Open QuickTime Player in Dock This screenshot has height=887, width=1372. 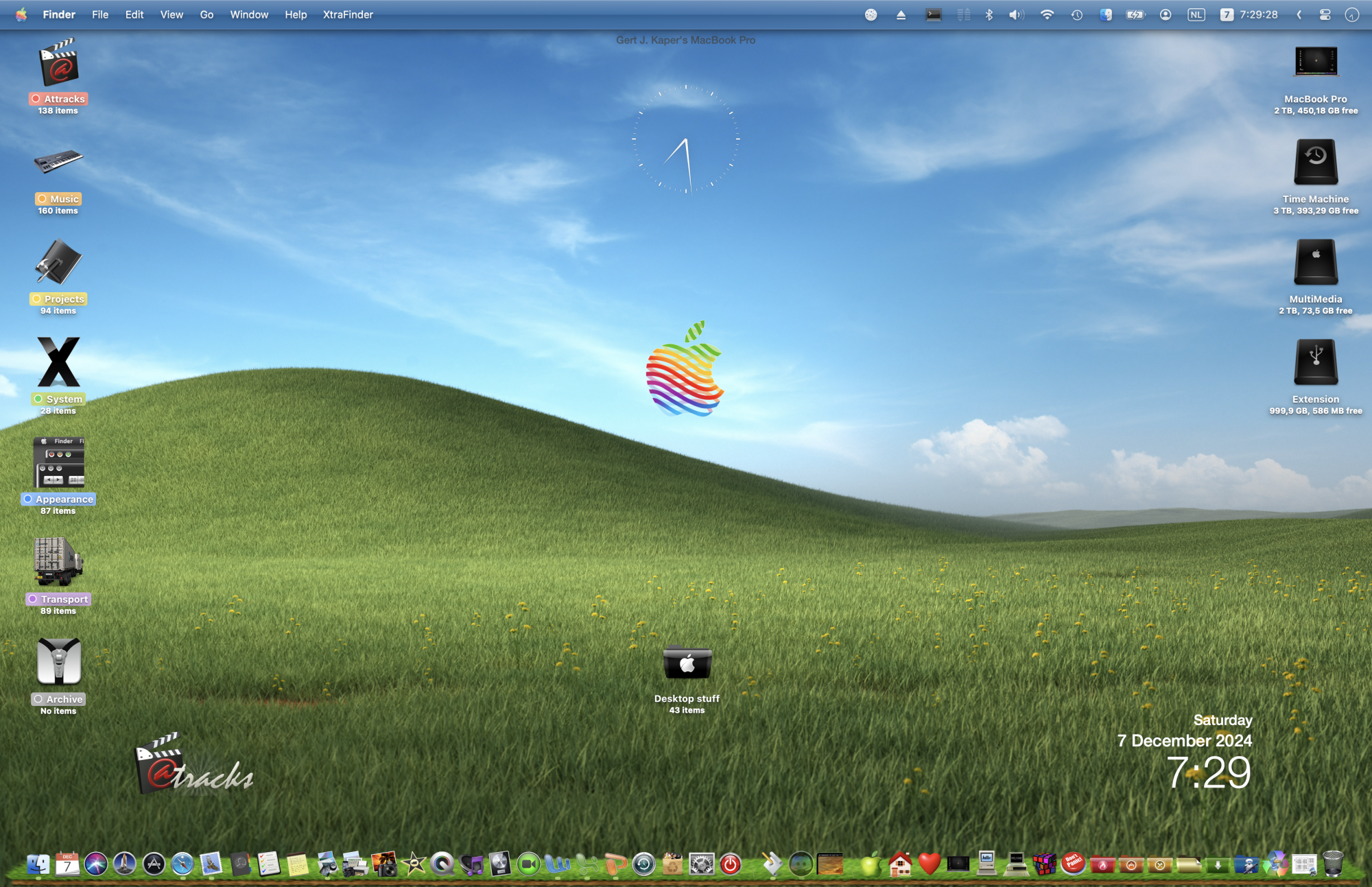442,864
